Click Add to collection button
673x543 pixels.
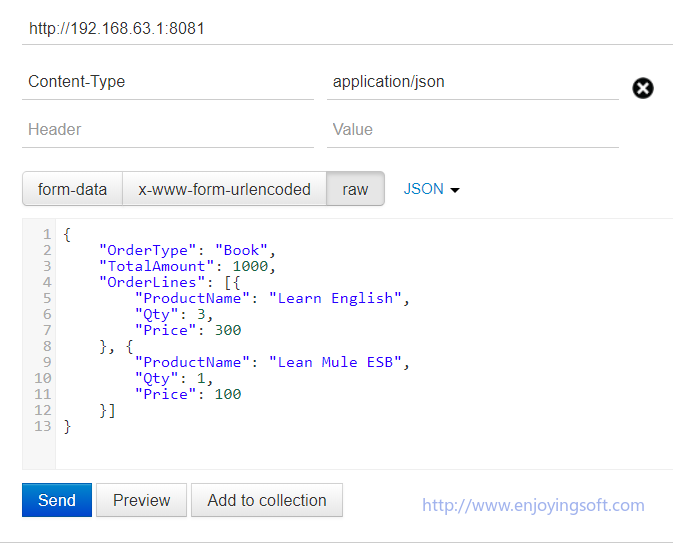point(267,500)
